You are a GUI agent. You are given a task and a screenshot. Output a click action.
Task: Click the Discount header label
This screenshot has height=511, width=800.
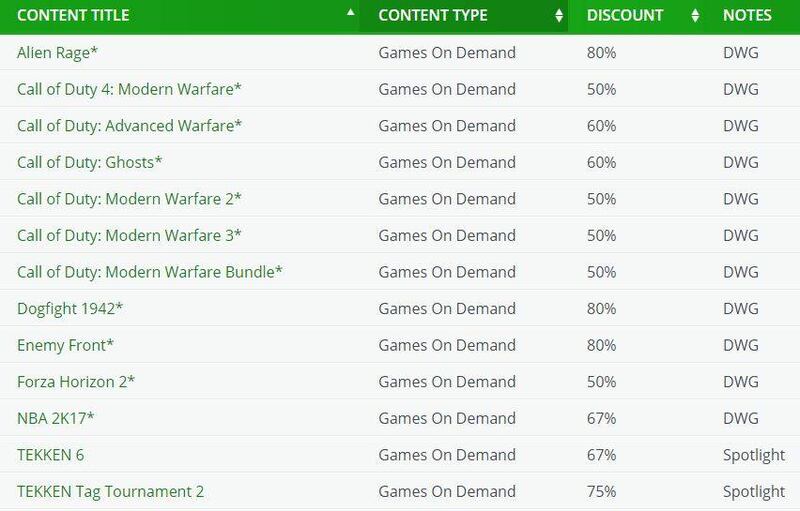625,16
